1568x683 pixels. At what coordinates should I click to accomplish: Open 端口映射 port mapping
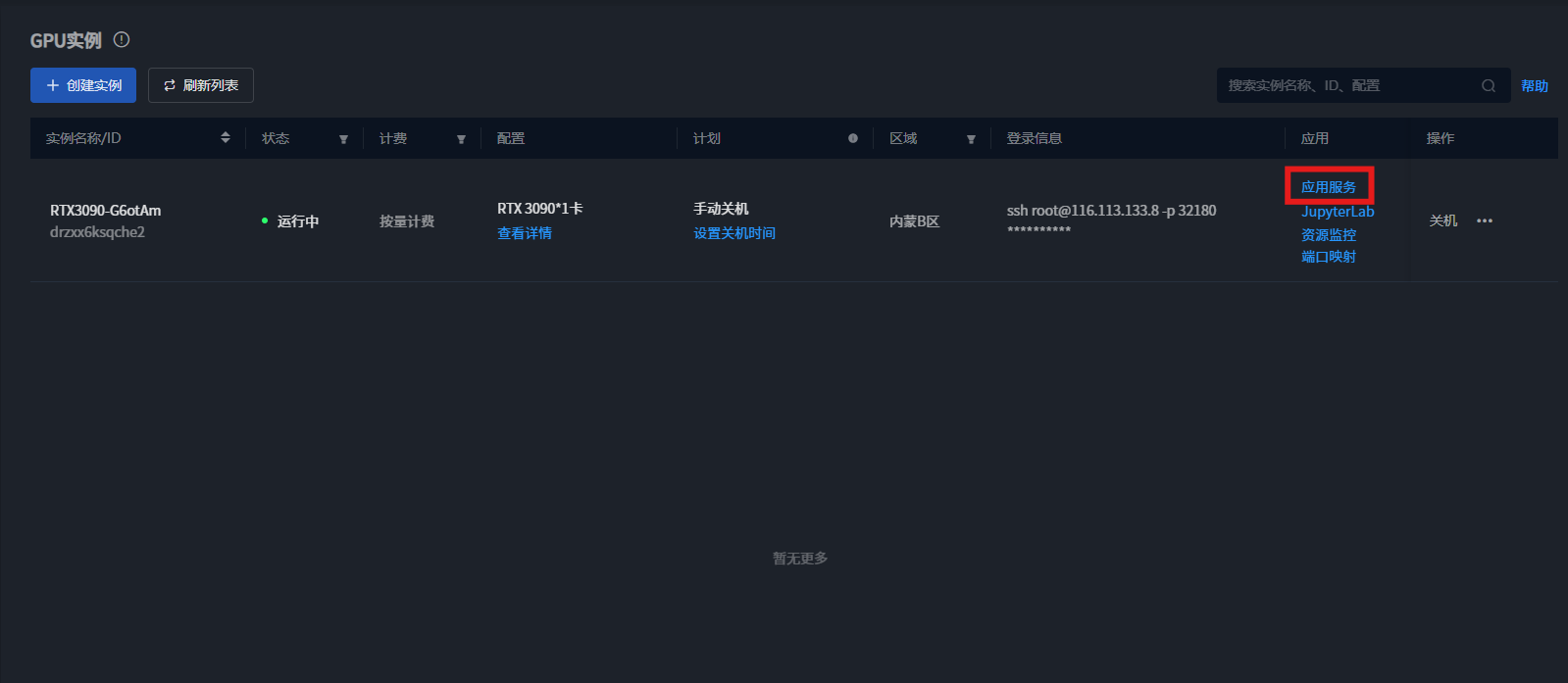[x=1329, y=257]
